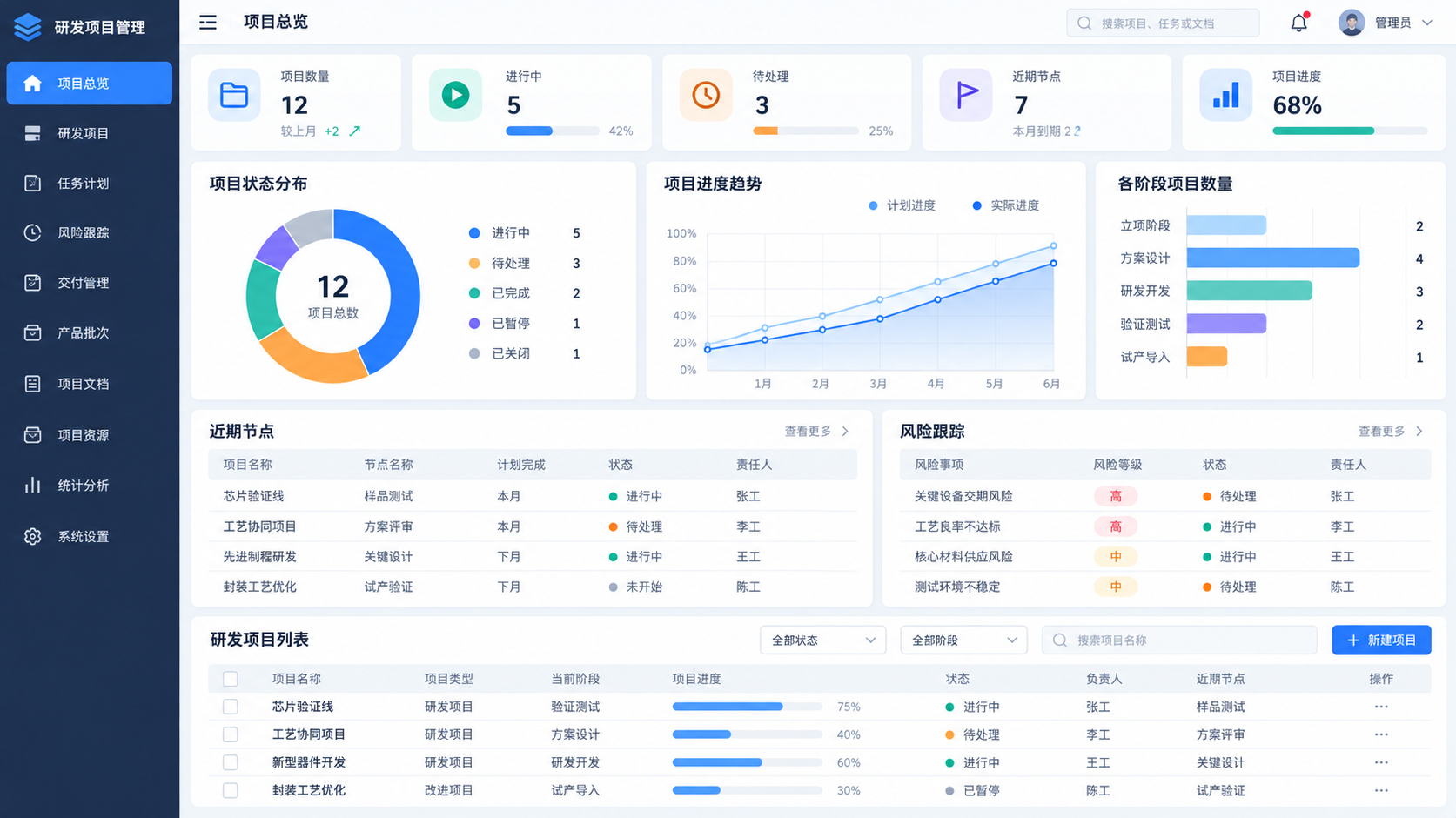1456x818 pixels.
Task: Click the administrator avatar picture
Action: coord(1352,23)
